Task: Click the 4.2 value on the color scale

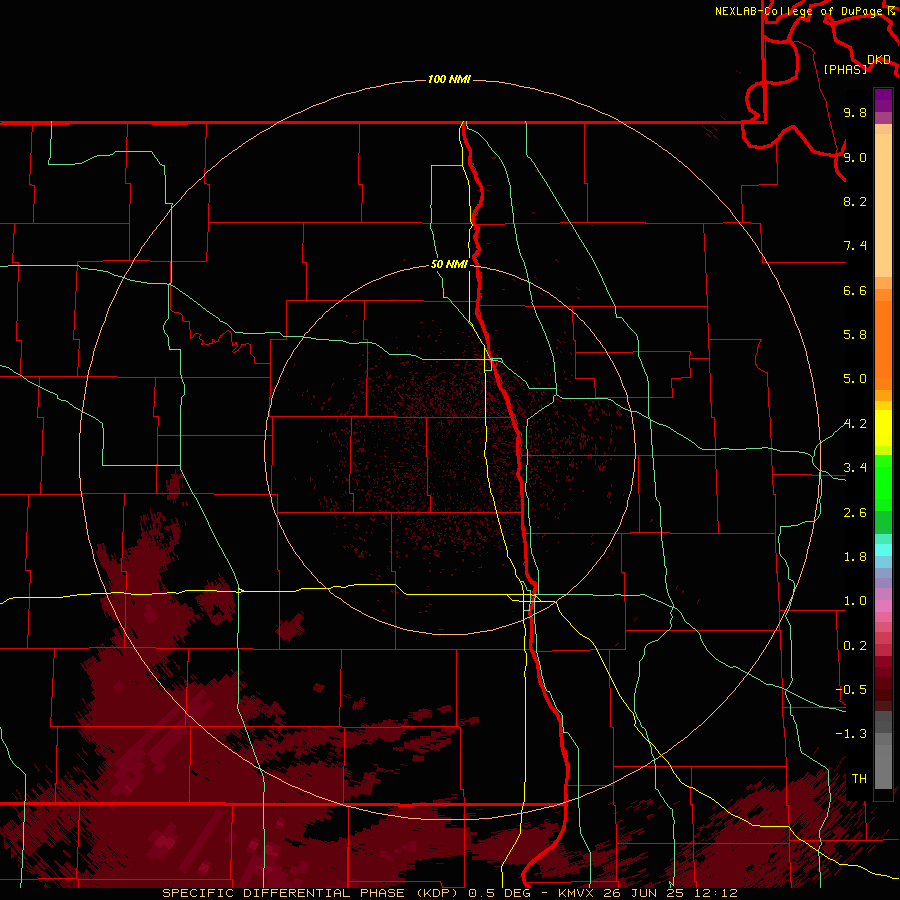Action: point(855,424)
